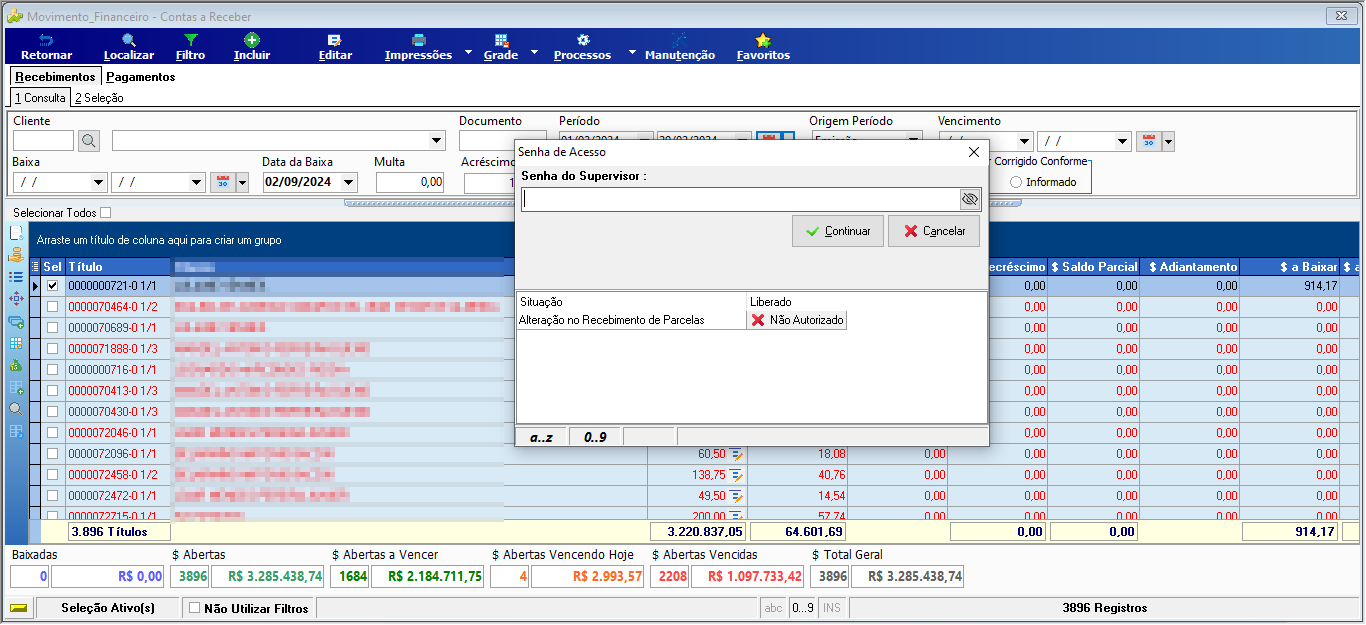Image resolution: width=1366 pixels, height=625 pixels.
Task: Expand the Cliente name combo box
Action: [x=436, y=141]
